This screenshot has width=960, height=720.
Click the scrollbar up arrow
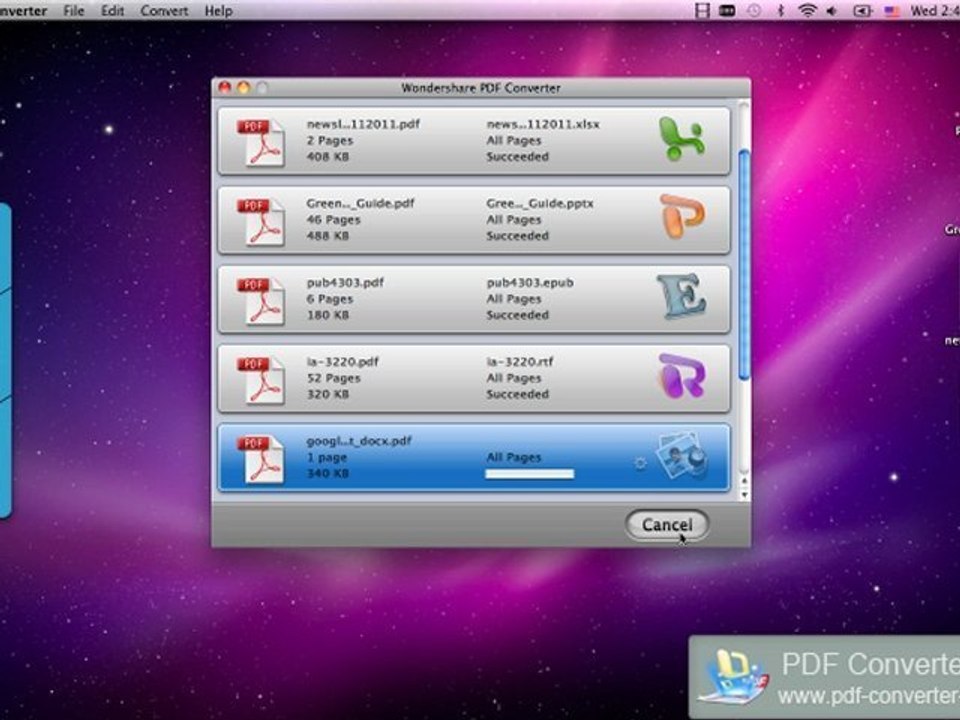(744, 482)
